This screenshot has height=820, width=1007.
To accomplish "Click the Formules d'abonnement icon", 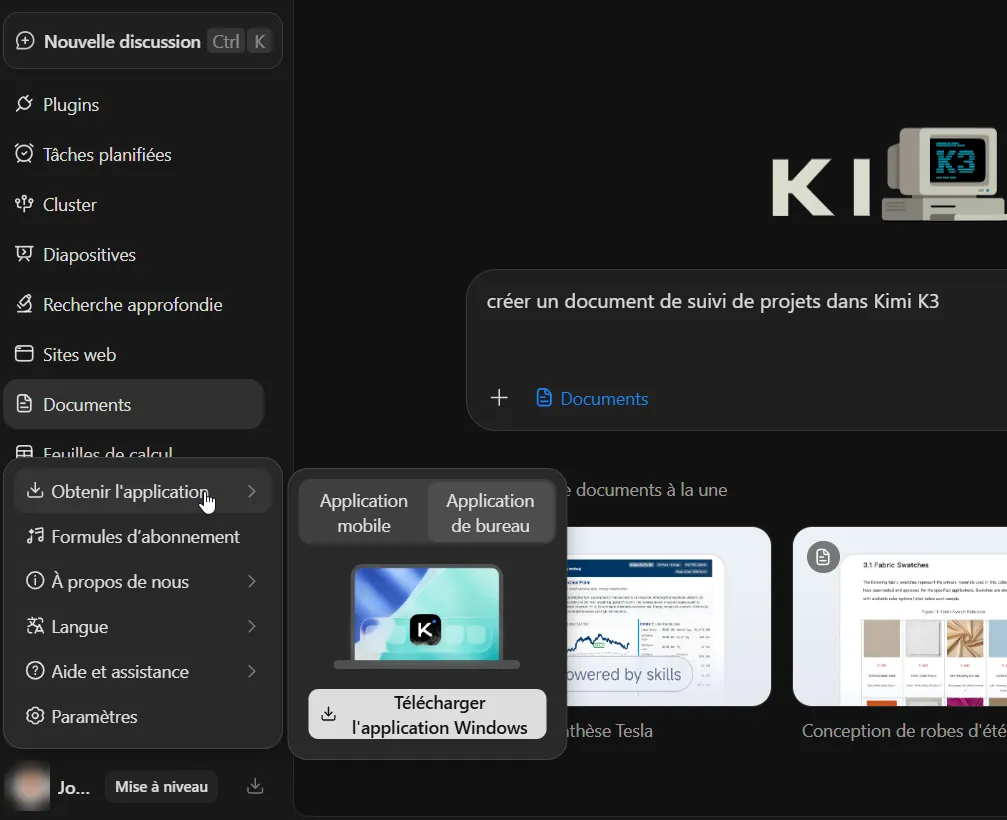I will 35,536.
